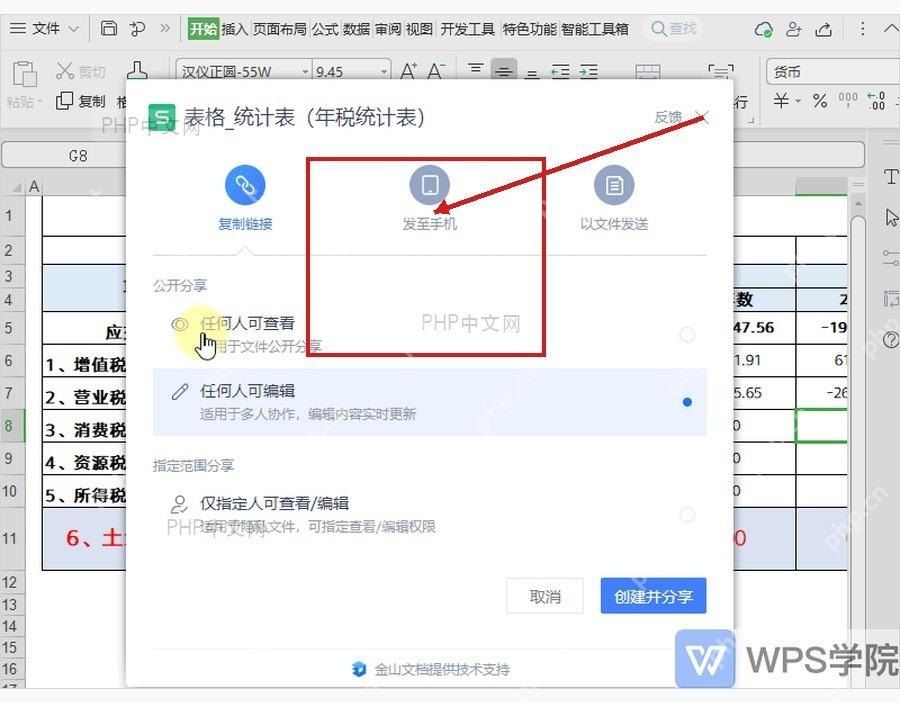Click the 取消 button
This screenshot has height=703, width=900.
pyautogui.click(x=545, y=596)
